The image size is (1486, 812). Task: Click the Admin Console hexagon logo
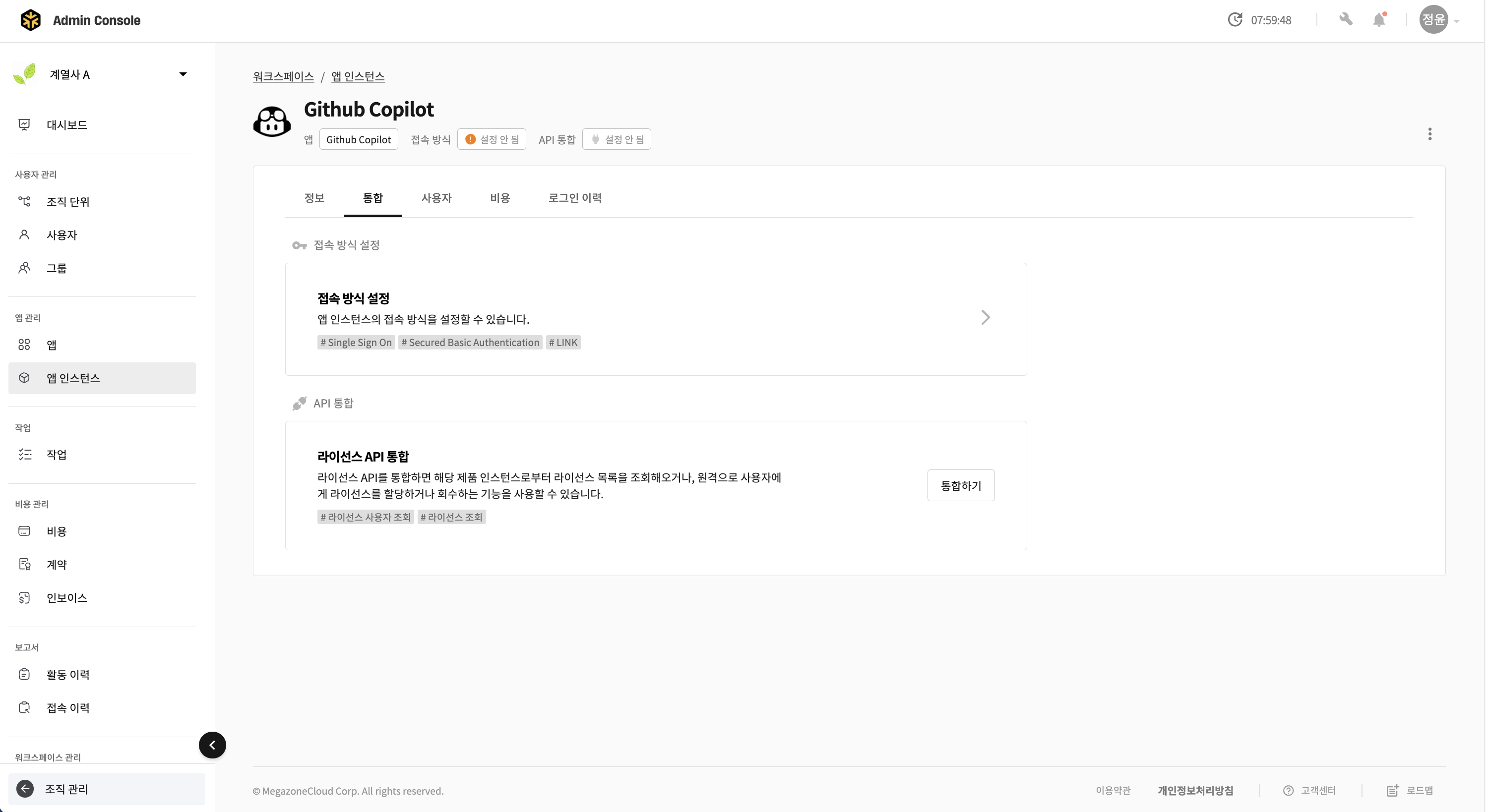(x=31, y=20)
